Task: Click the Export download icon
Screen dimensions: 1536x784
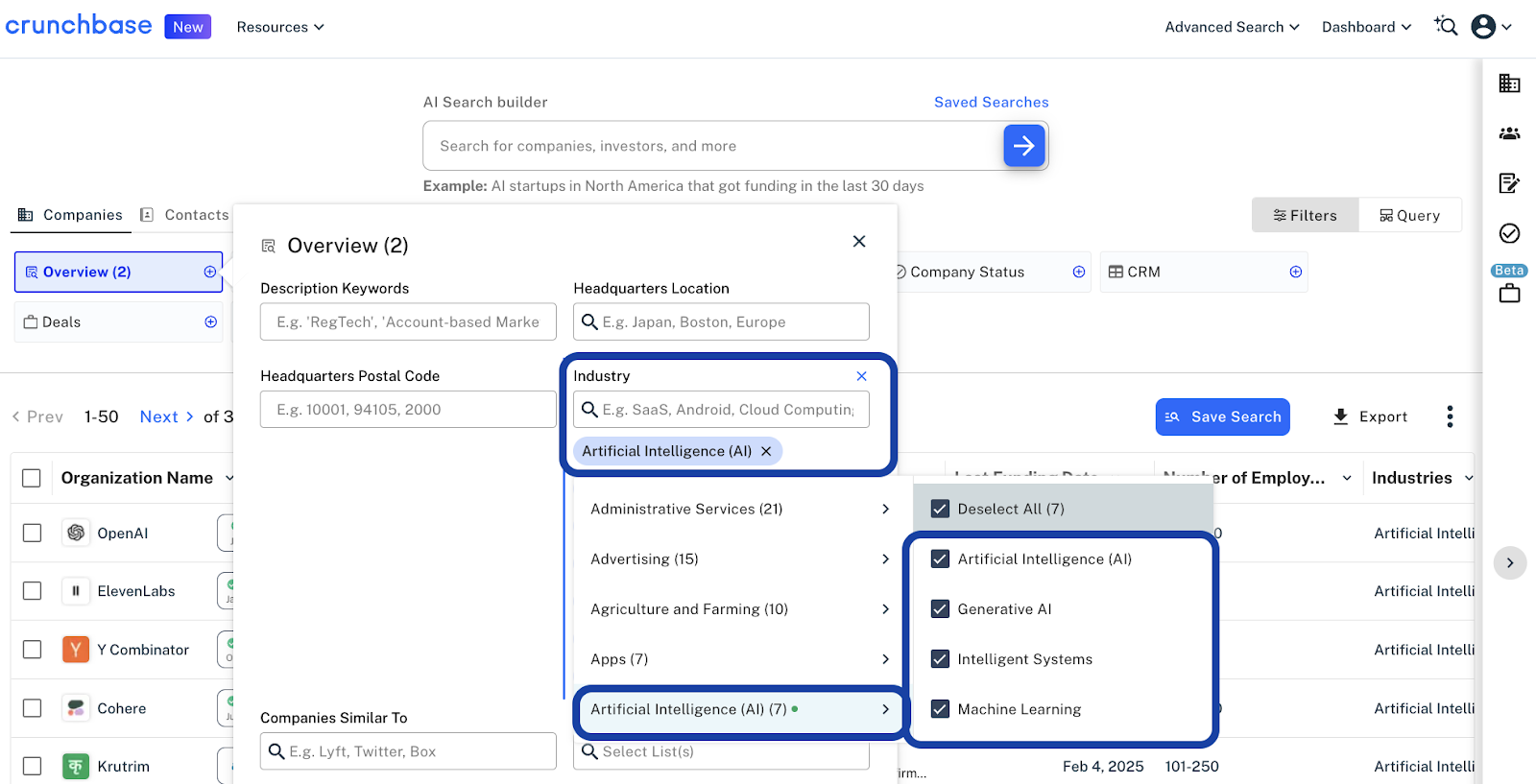Action: click(x=1341, y=416)
